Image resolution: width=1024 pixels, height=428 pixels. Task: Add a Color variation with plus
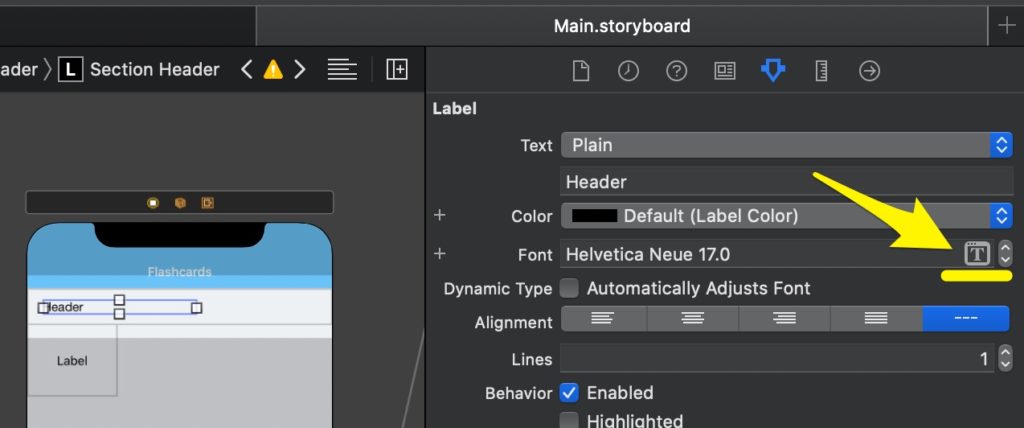tap(440, 215)
